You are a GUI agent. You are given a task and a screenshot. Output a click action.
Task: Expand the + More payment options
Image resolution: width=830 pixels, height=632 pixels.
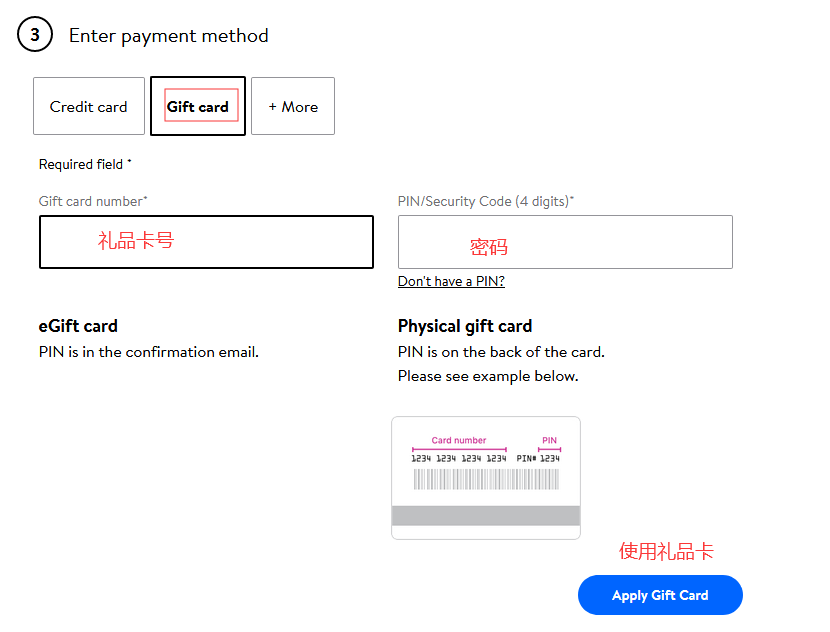click(x=293, y=106)
